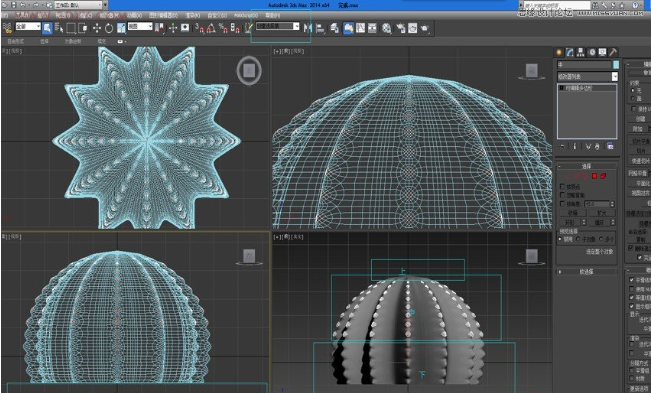Open the Schematic View
Viewport: 651px width, 393px height.
372,28
